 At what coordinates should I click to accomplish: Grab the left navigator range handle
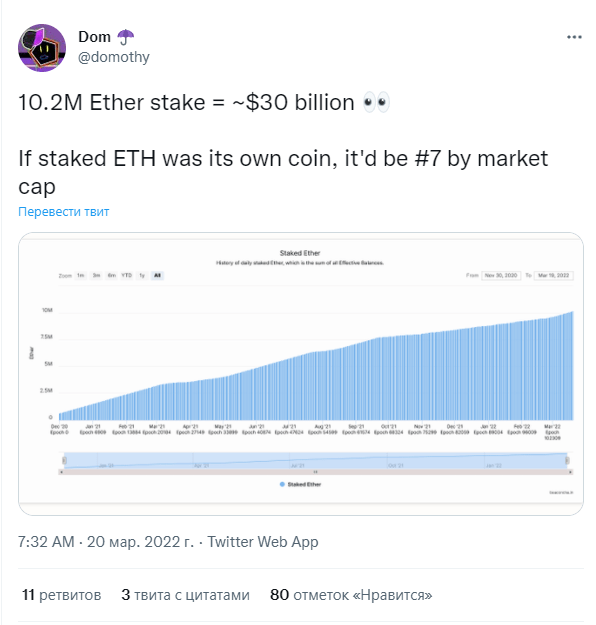pos(64,461)
